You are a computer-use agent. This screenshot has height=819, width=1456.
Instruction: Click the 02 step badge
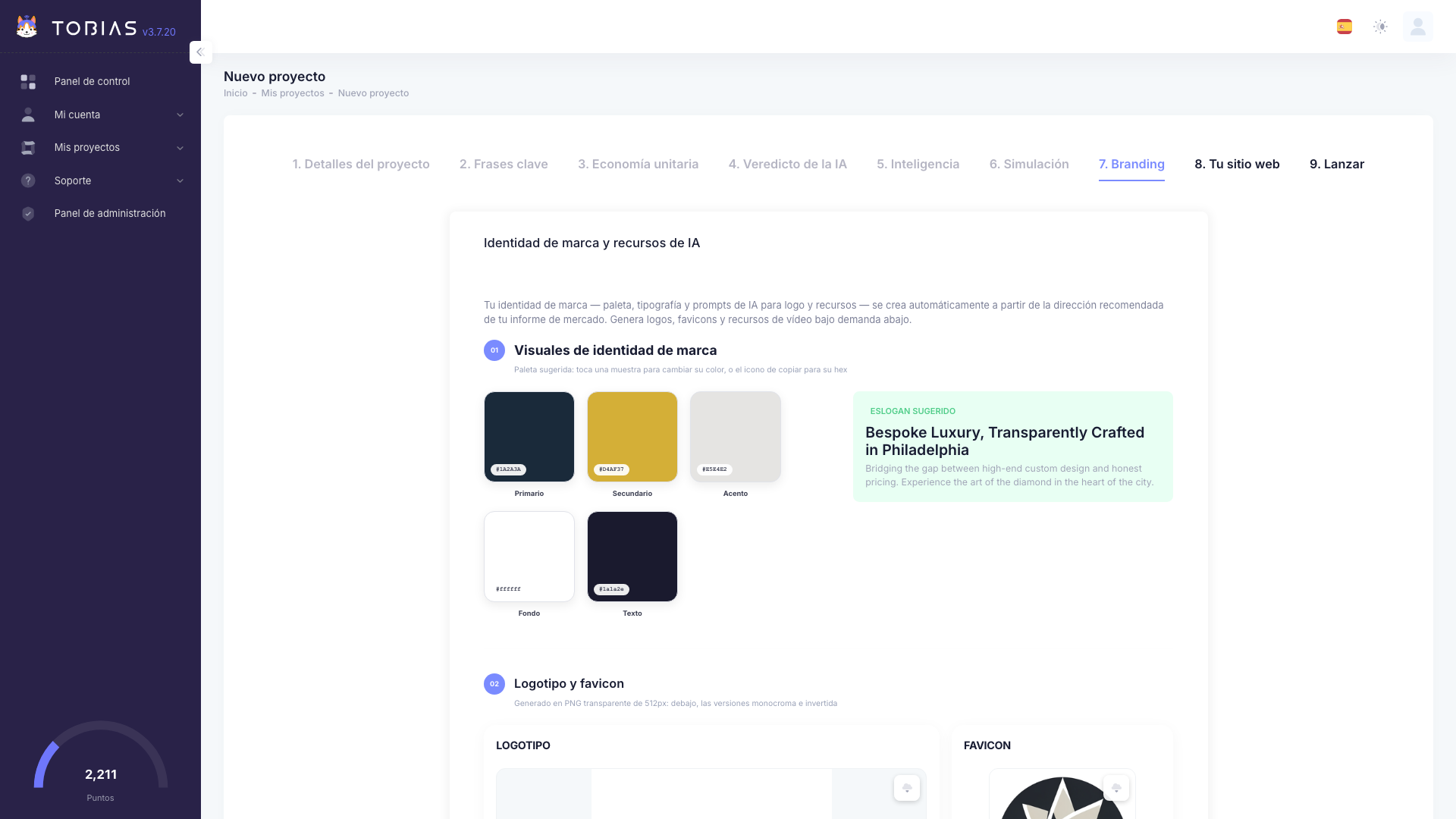pyautogui.click(x=494, y=684)
